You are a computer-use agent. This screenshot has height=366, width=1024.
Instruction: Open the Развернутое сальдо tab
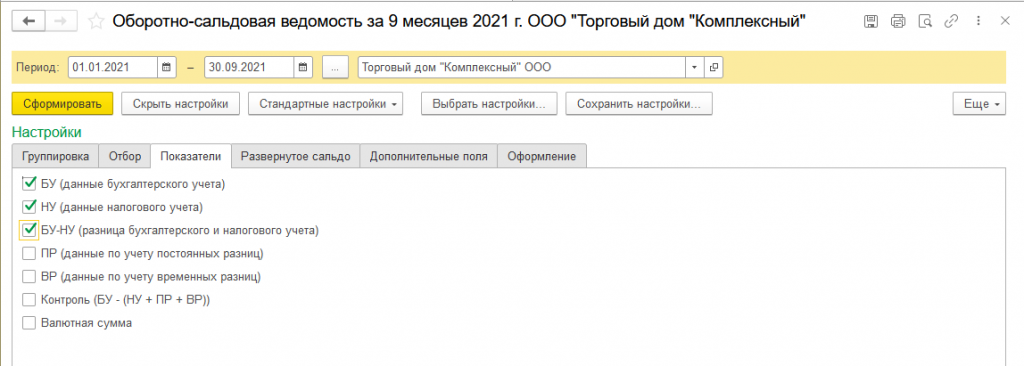[296, 157]
